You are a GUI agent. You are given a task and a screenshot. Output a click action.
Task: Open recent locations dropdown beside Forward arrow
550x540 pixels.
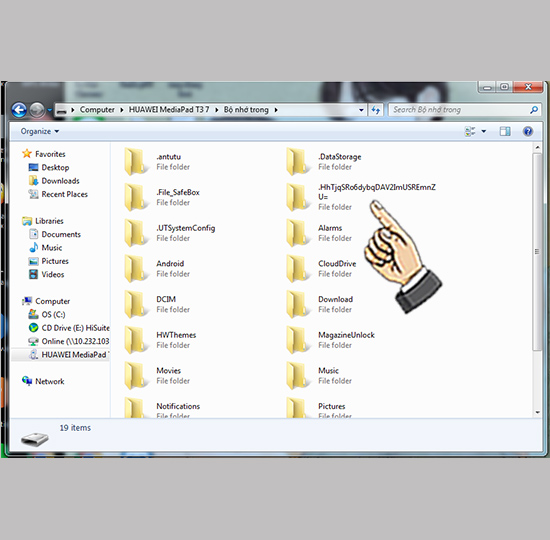click(49, 110)
